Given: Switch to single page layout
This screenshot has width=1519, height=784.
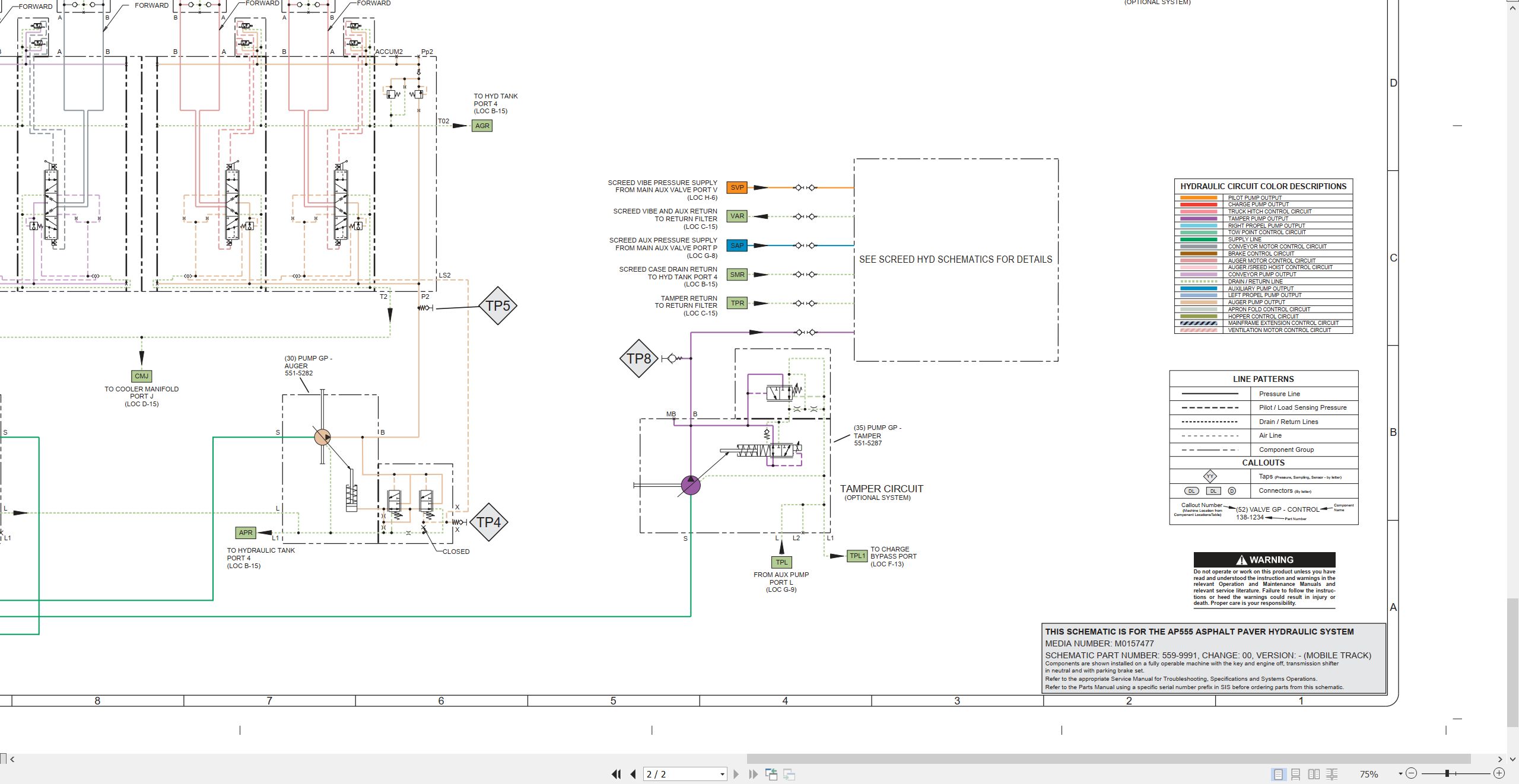Looking at the screenshot, I should (1278, 774).
